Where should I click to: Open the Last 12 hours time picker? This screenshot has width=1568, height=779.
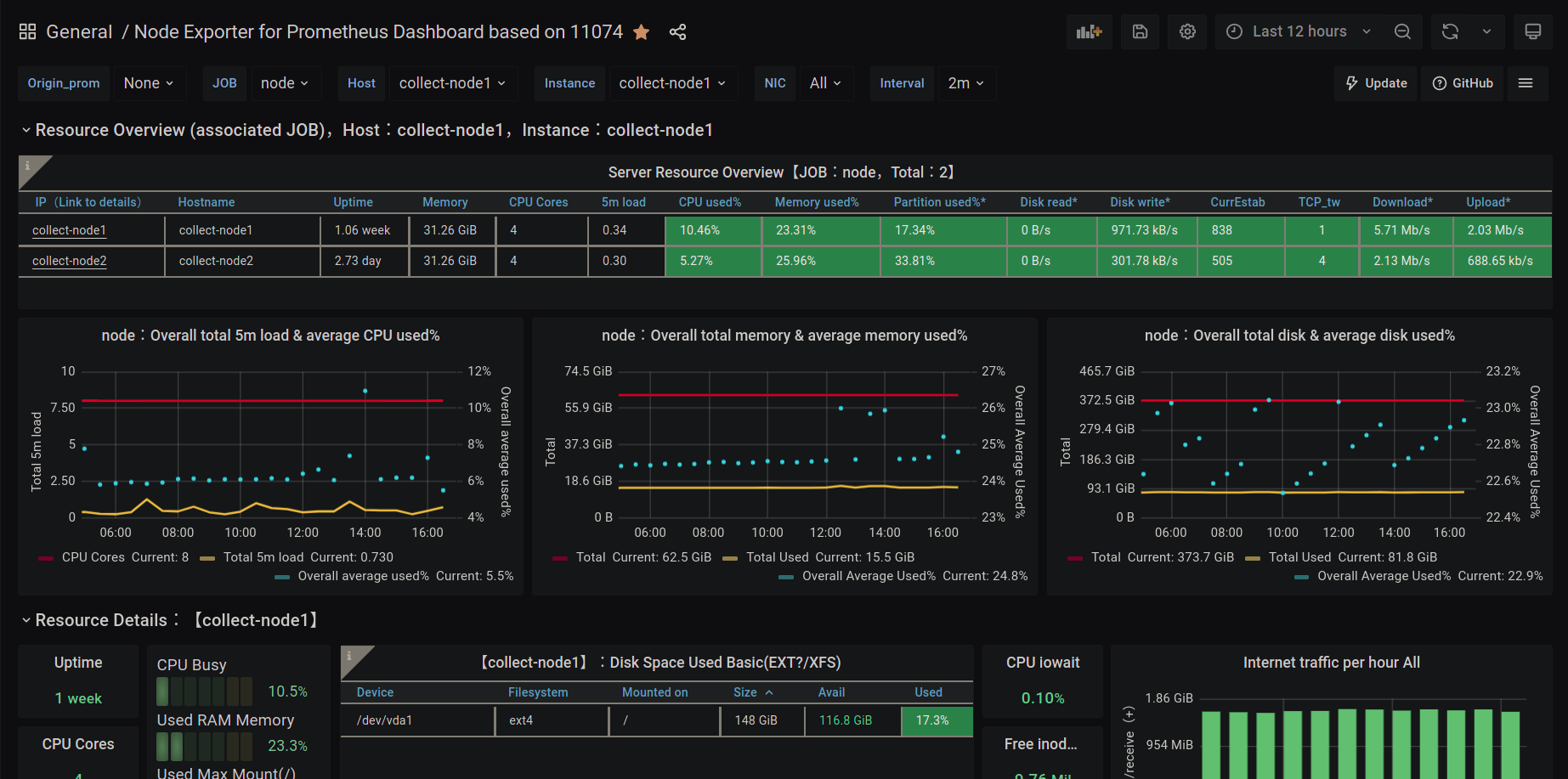point(1298,31)
